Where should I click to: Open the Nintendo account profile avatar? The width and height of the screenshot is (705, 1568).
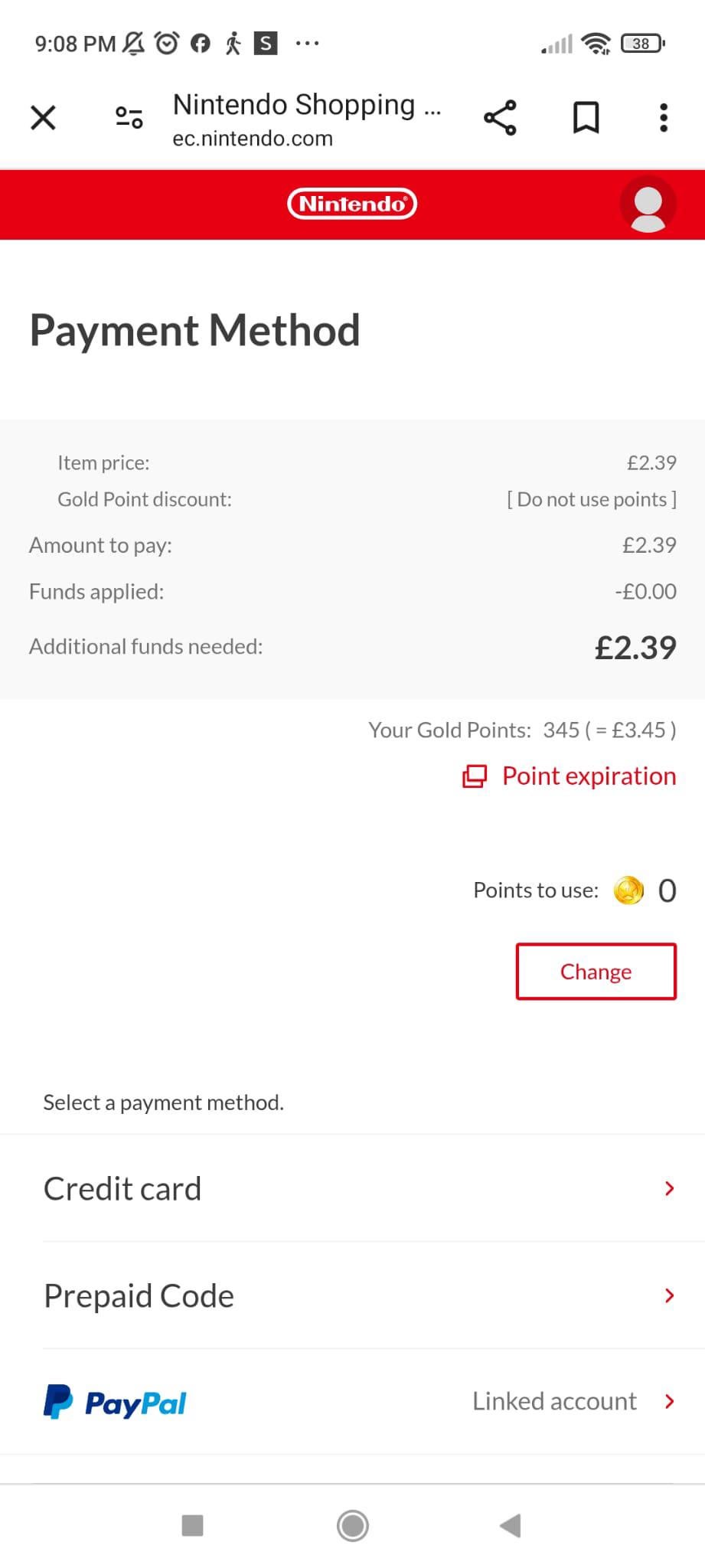648,204
